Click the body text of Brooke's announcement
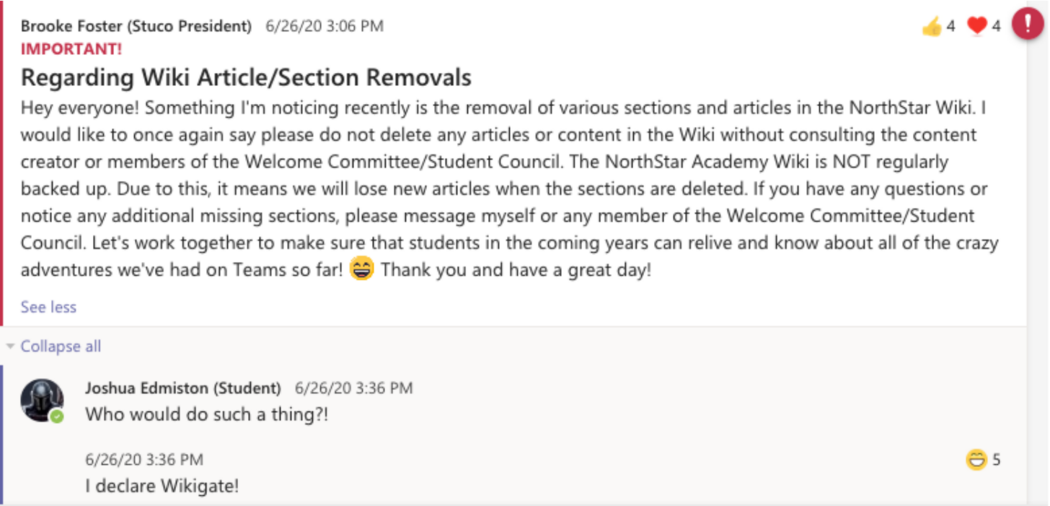 tap(500, 188)
